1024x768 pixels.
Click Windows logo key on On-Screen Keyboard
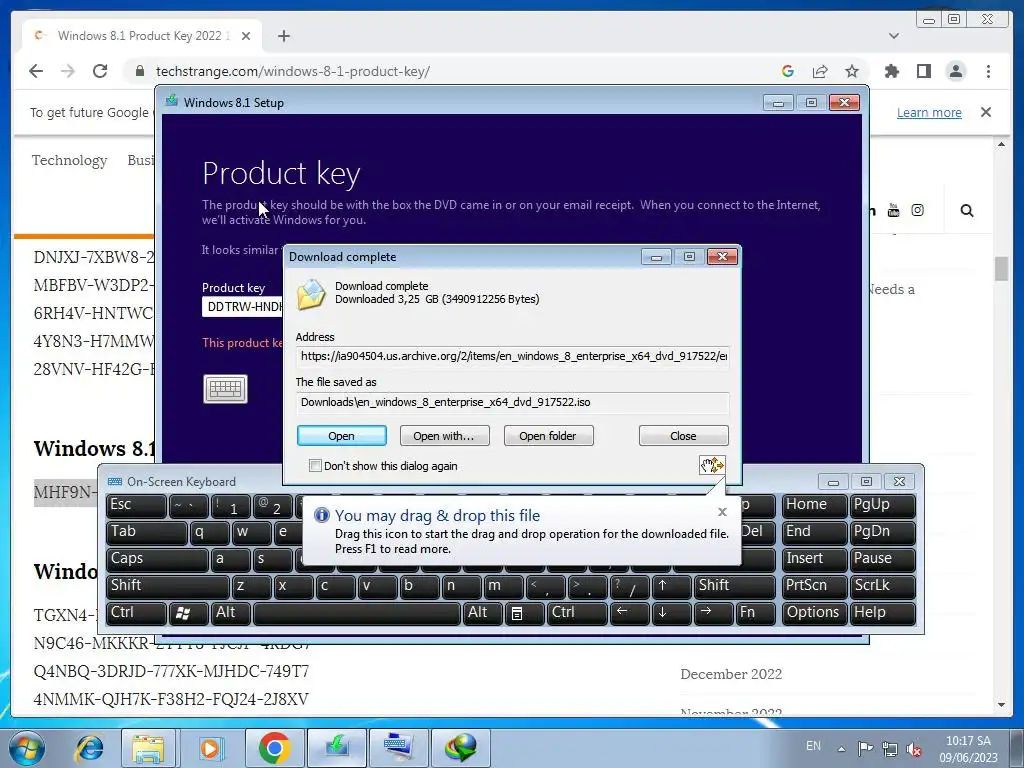[188, 613]
